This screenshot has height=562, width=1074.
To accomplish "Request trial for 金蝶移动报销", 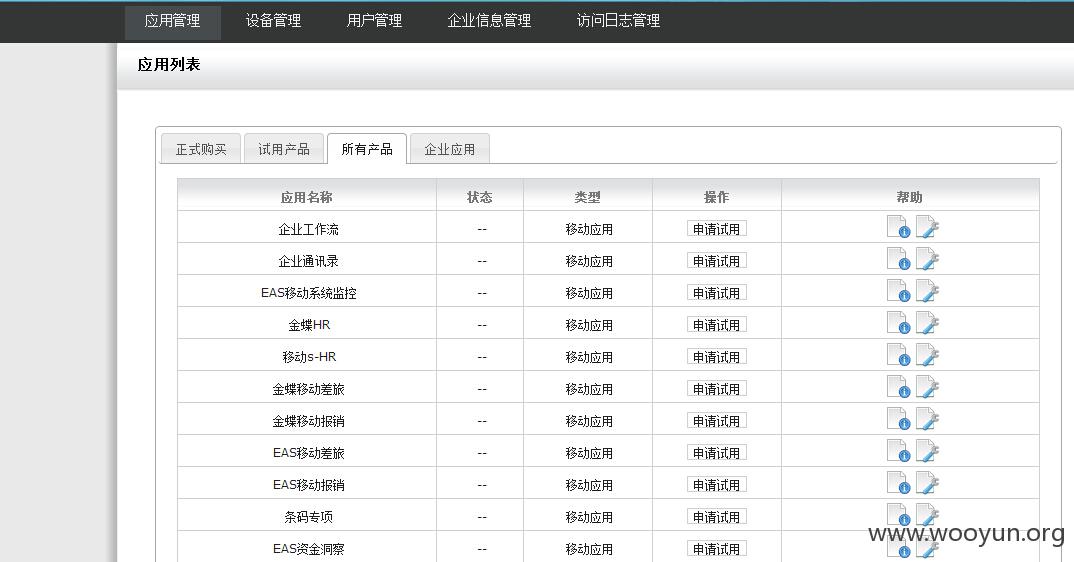I will point(716,421).
